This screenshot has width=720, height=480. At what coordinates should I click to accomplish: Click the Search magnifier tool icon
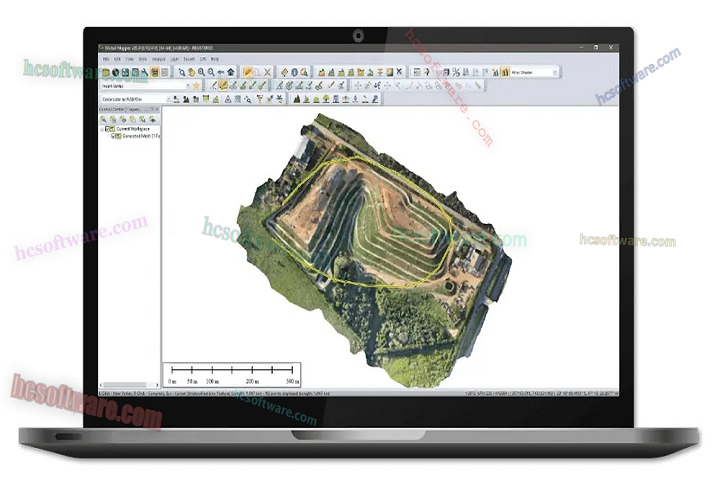click(x=304, y=72)
